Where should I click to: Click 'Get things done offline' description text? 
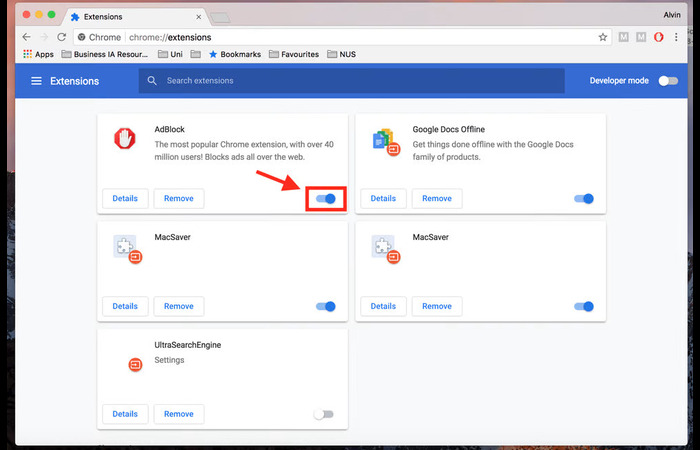(x=493, y=151)
